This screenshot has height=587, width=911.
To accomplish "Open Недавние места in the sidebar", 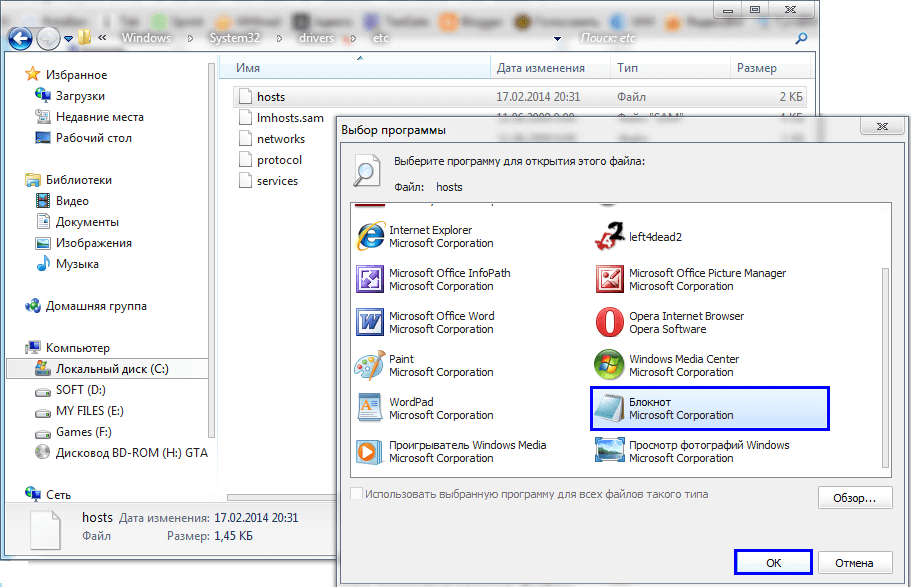I will 89,117.
